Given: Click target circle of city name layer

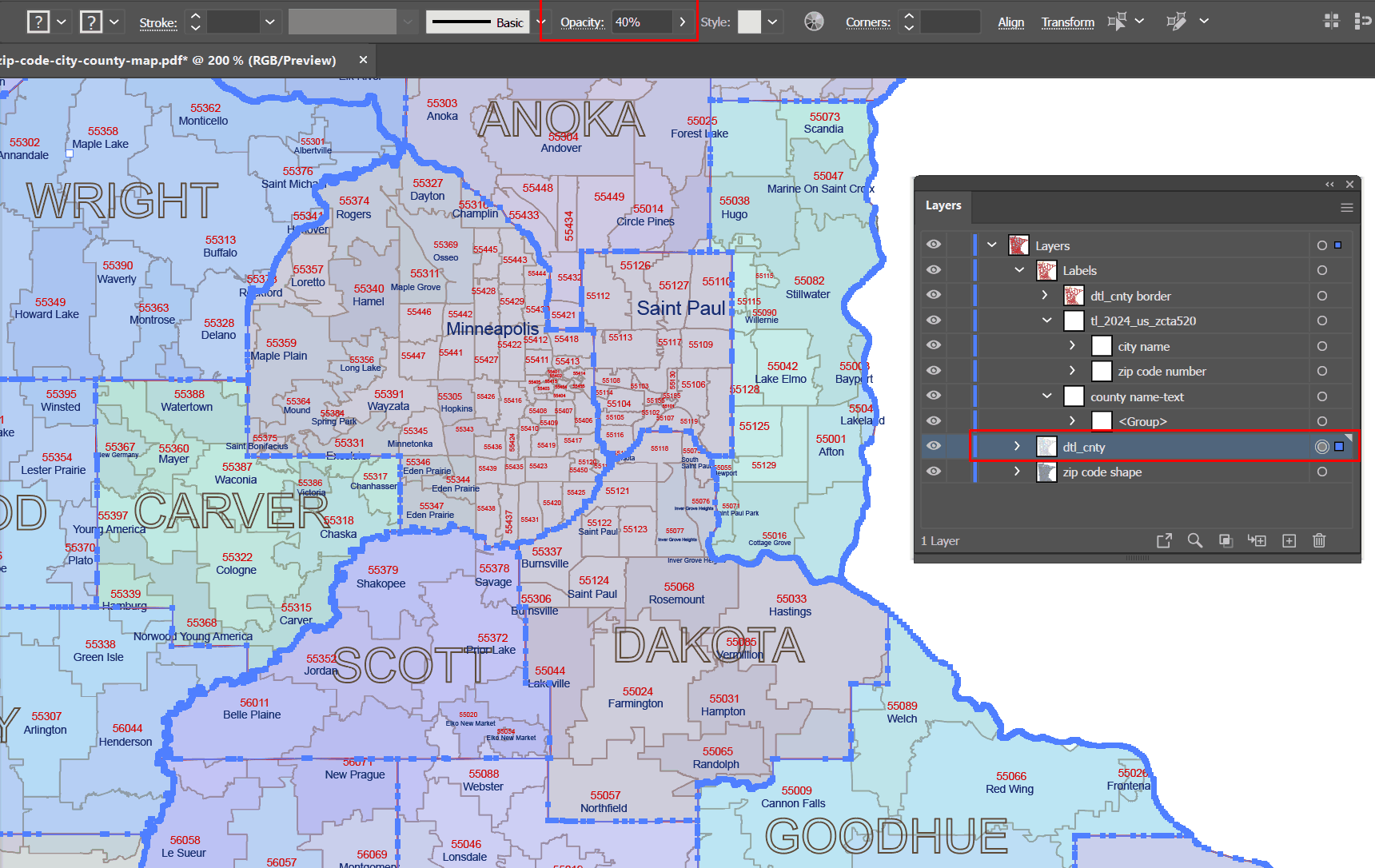Looking at the screenshot, I should click(x=1322, y=346).
